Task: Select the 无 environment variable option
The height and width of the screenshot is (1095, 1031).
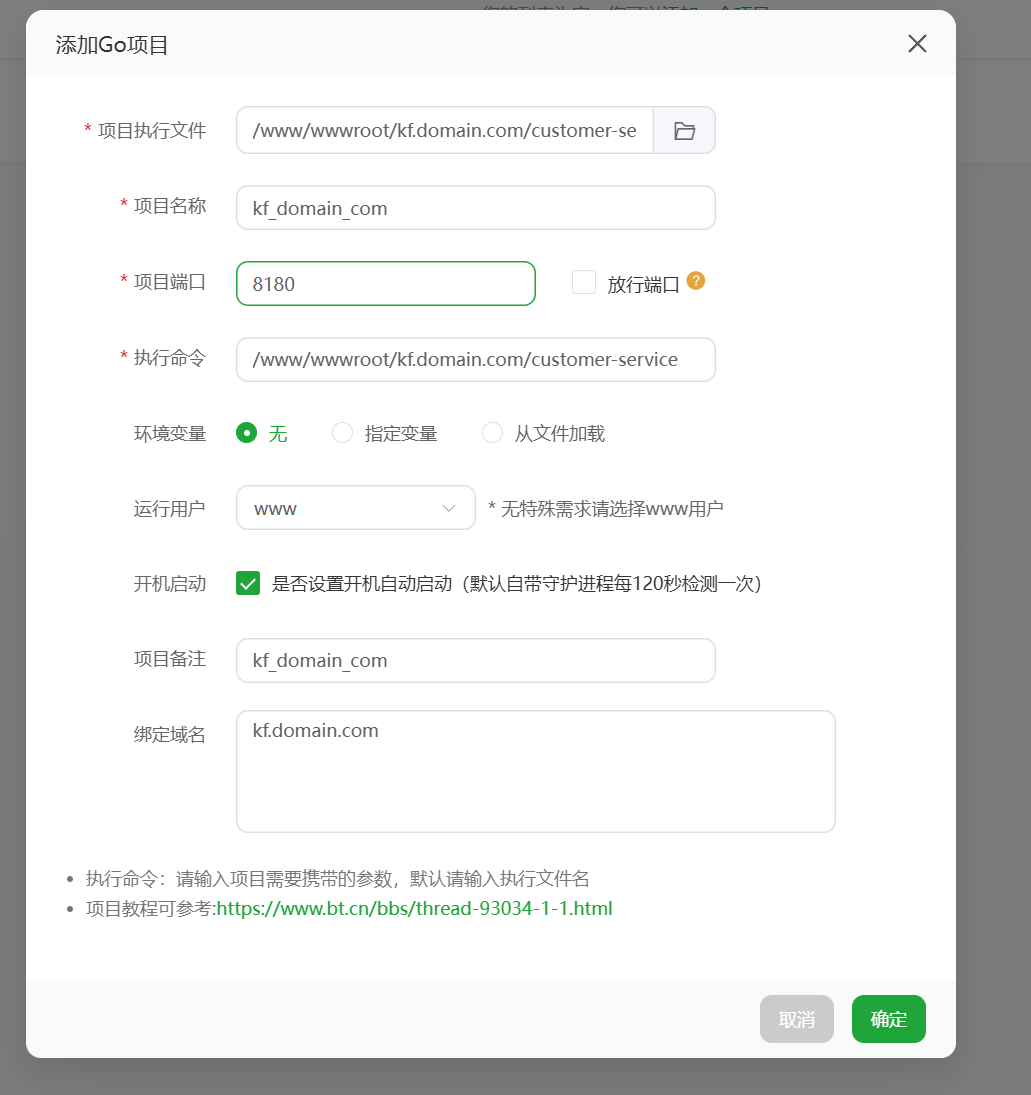Action: point(246,433)
